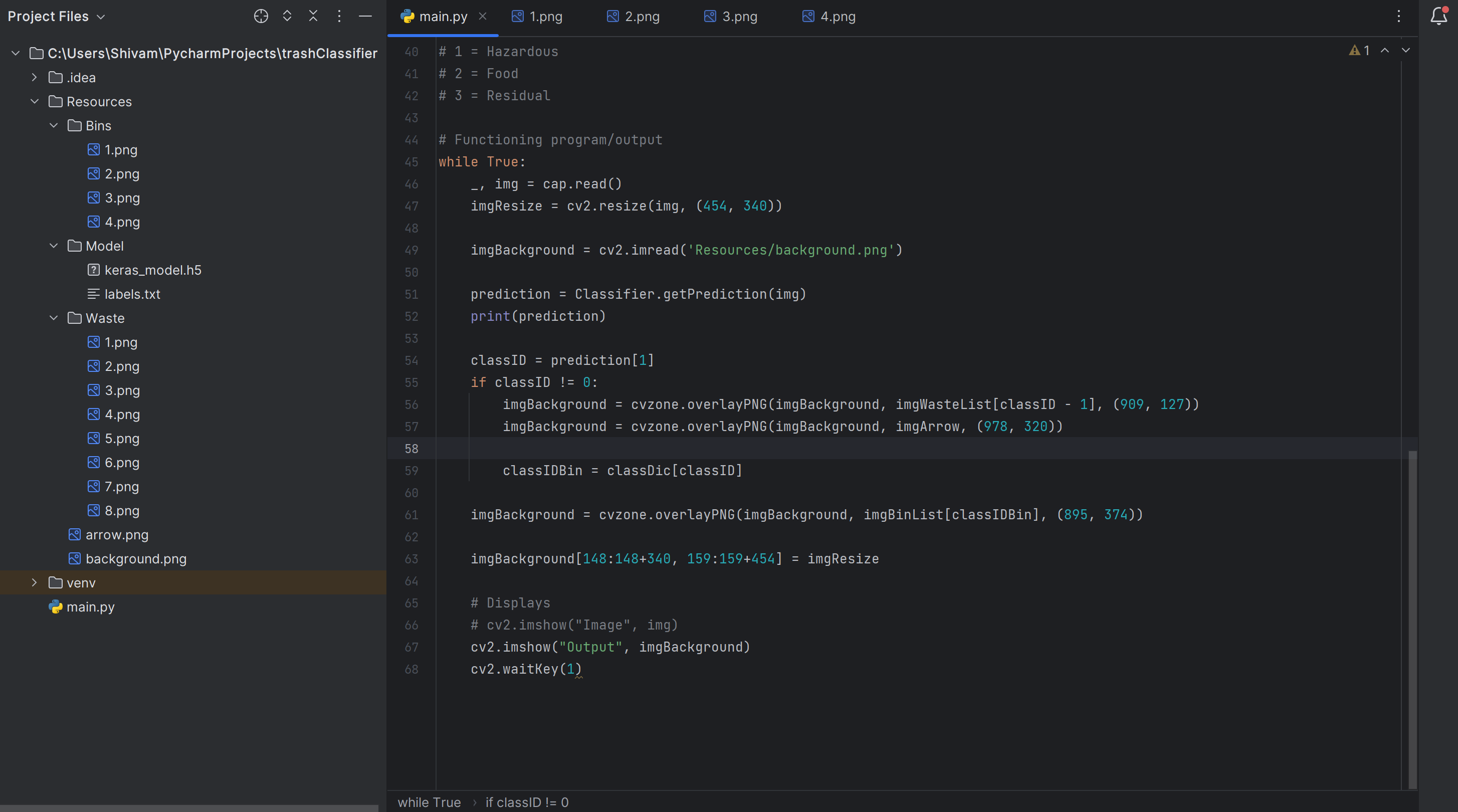The height and width of the screenshot is (812, 1458).
Task: Go to previous highlighted error with the up arrow
Action: tap(1385, 50)
